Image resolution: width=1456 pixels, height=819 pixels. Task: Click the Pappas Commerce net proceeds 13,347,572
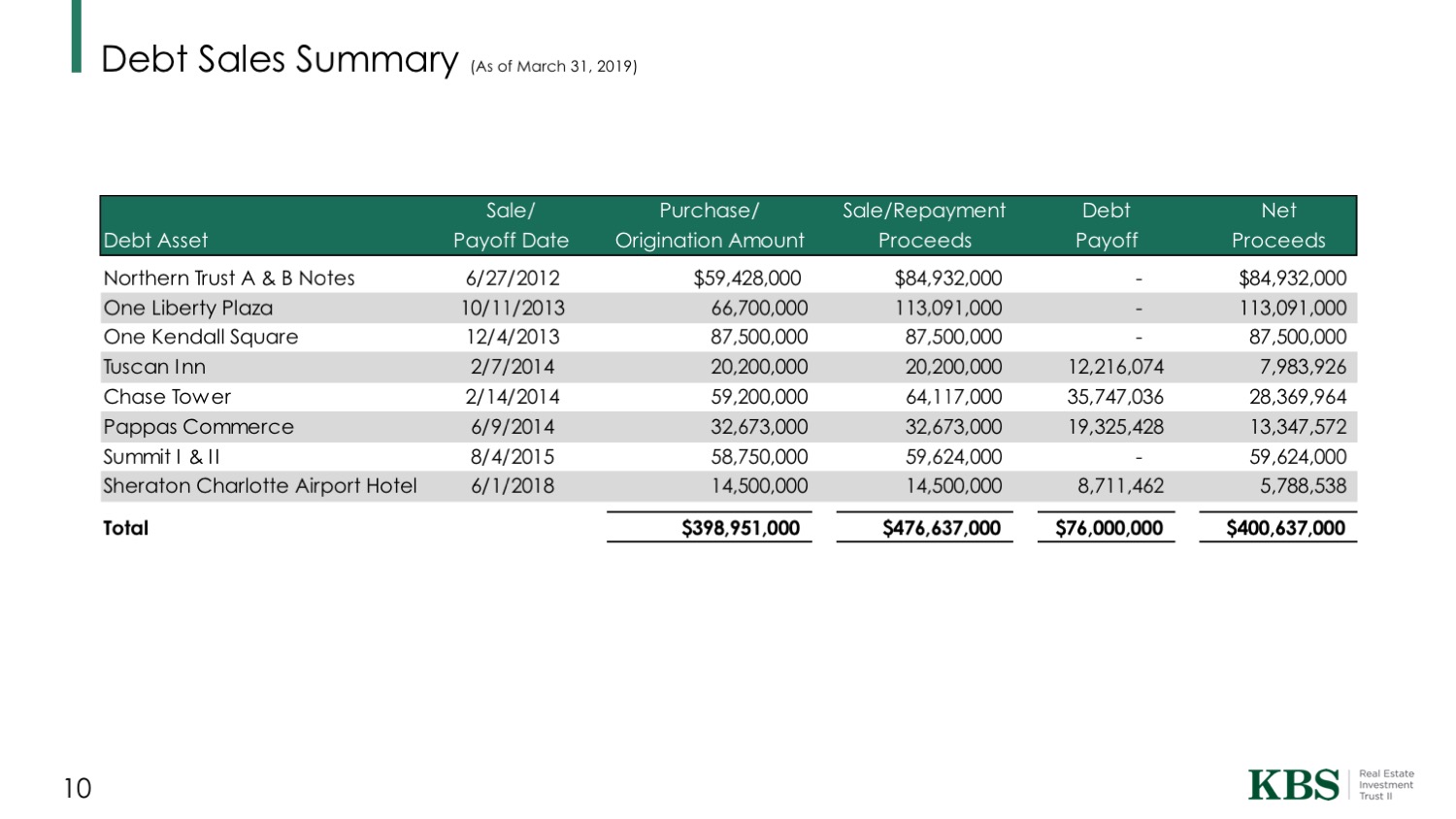1298,427
